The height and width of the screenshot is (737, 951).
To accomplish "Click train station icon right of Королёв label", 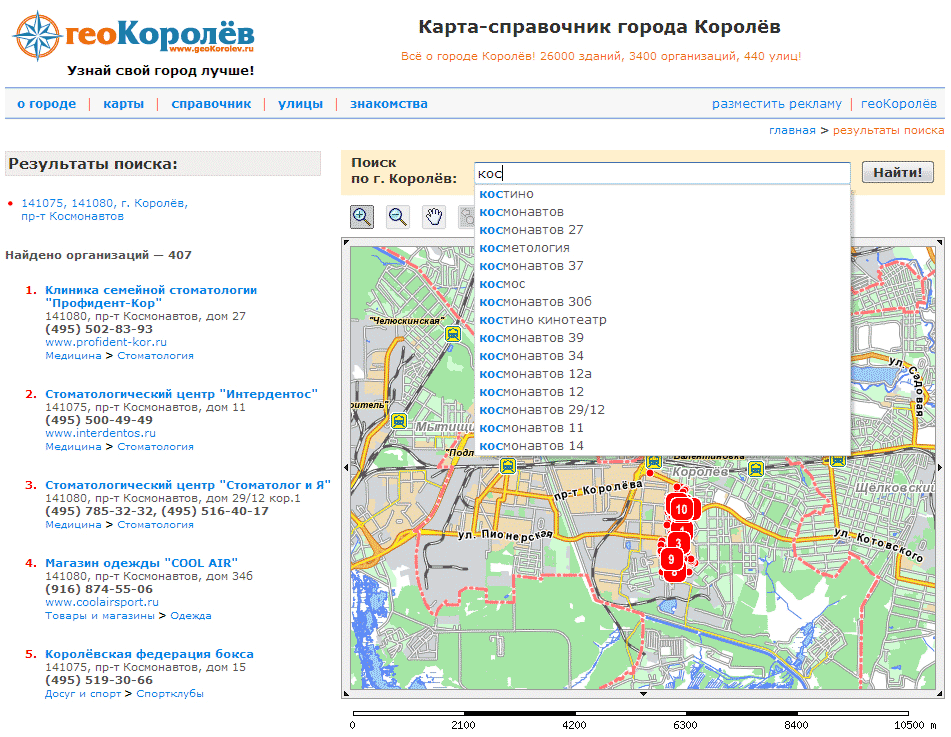I will 756,468.
